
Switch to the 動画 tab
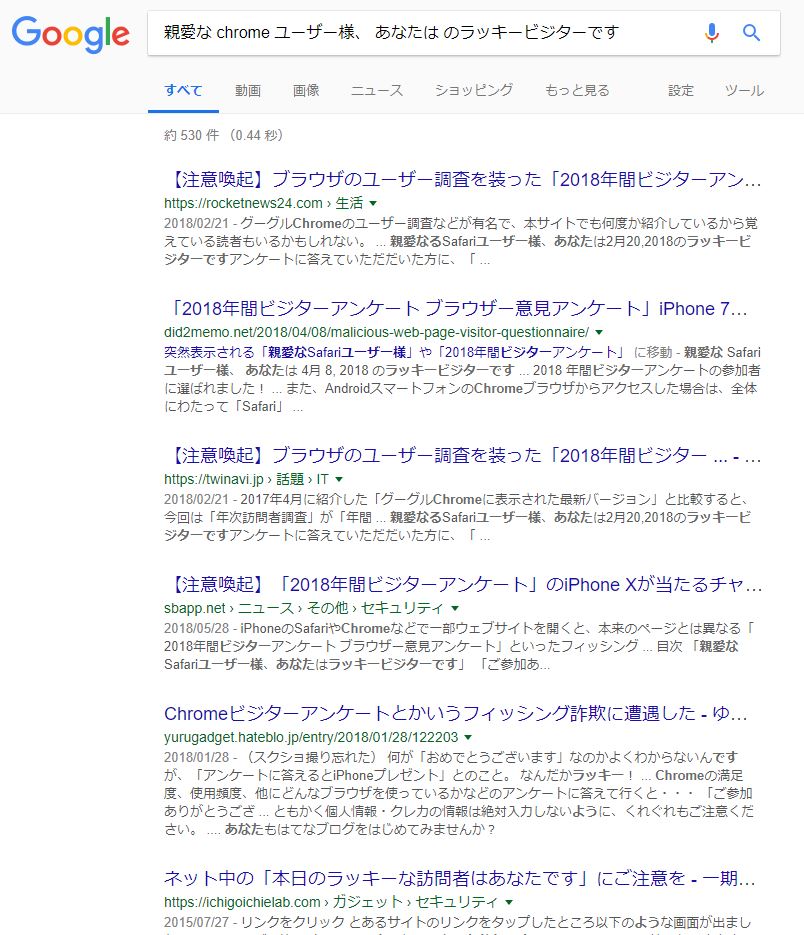pos(248,91)
